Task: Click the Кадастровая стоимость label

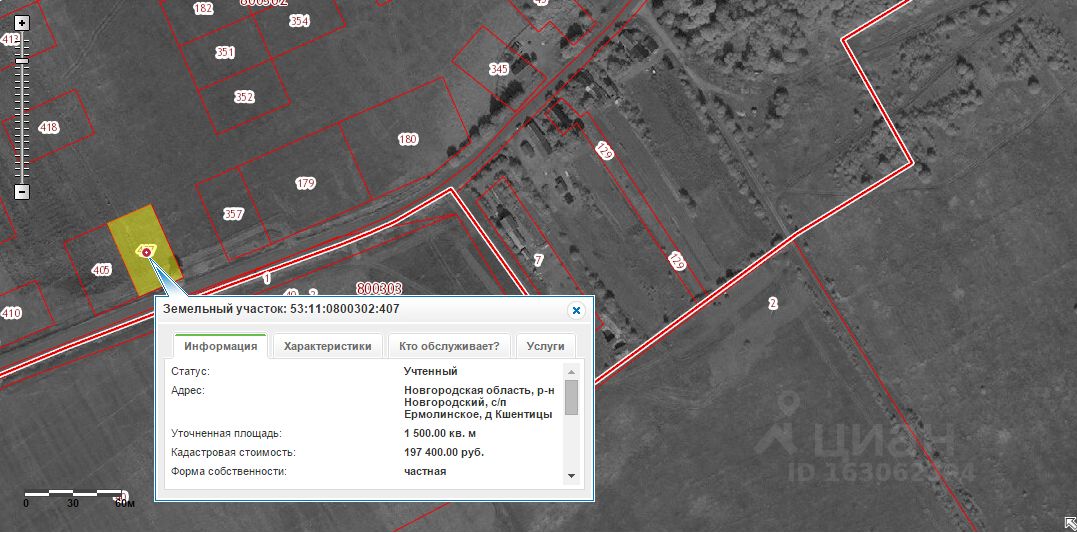Action: tap(233, 453)
